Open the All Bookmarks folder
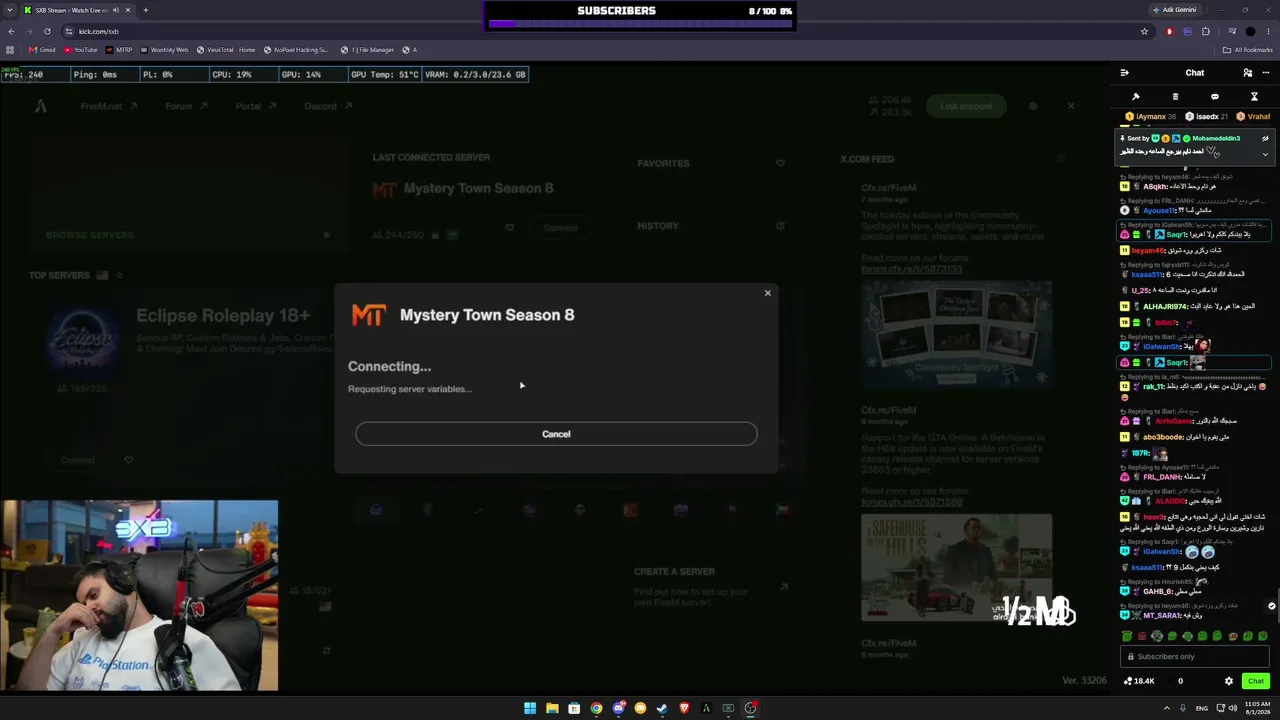The height and width of the screenshot is (720, 1280). (1248, 50)
